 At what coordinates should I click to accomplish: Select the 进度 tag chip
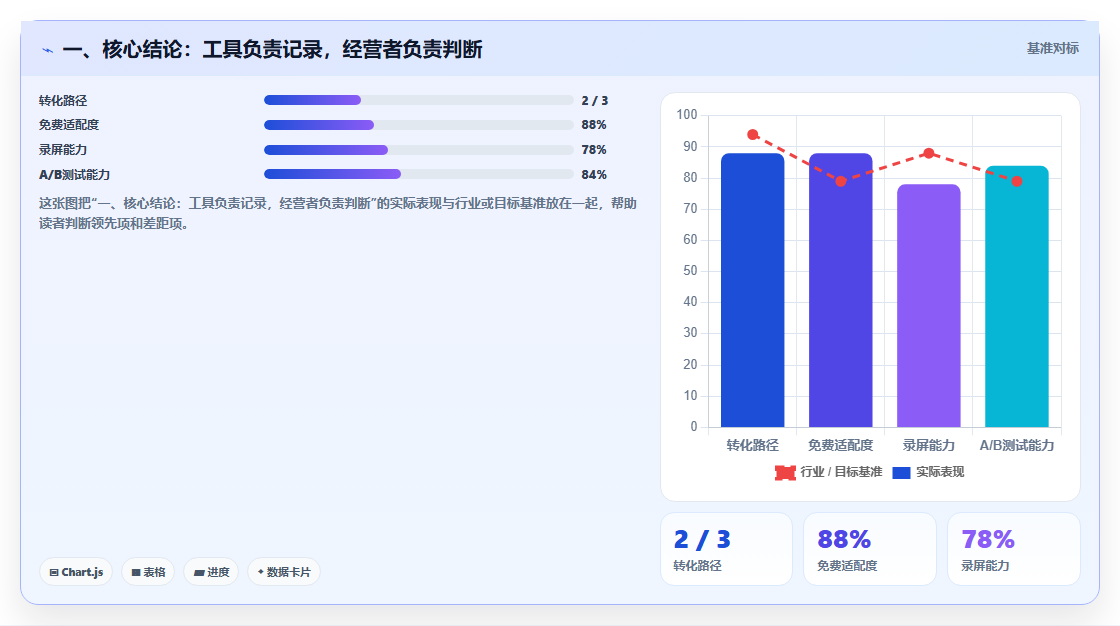(x=211, y=572)
